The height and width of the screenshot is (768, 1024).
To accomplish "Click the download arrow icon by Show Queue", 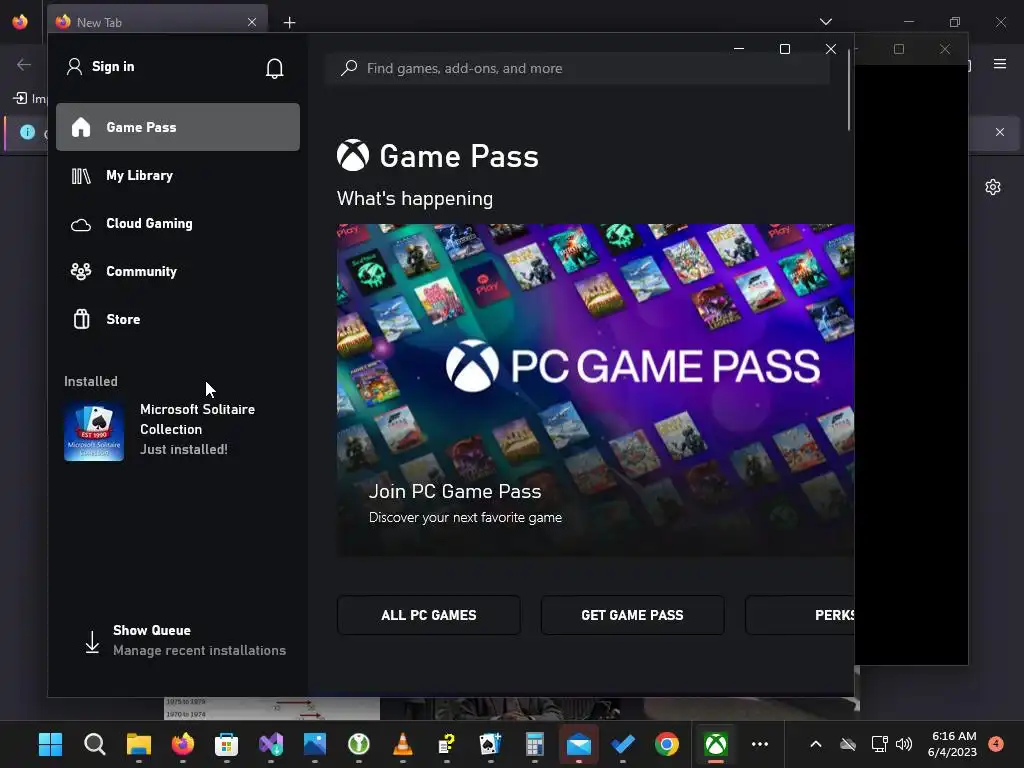I will [92, 641].
